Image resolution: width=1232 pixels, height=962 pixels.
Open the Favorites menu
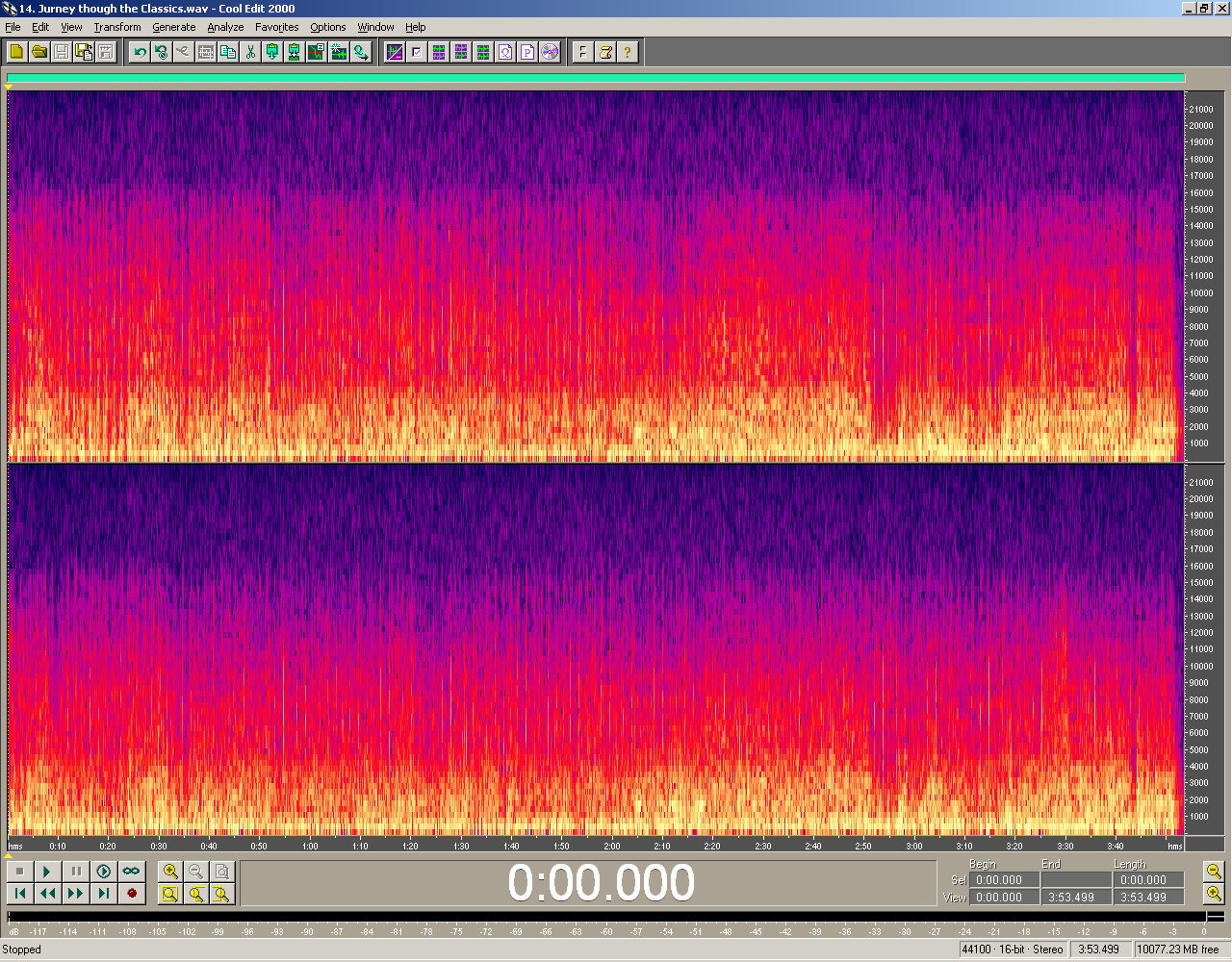[x=276, y=27]
